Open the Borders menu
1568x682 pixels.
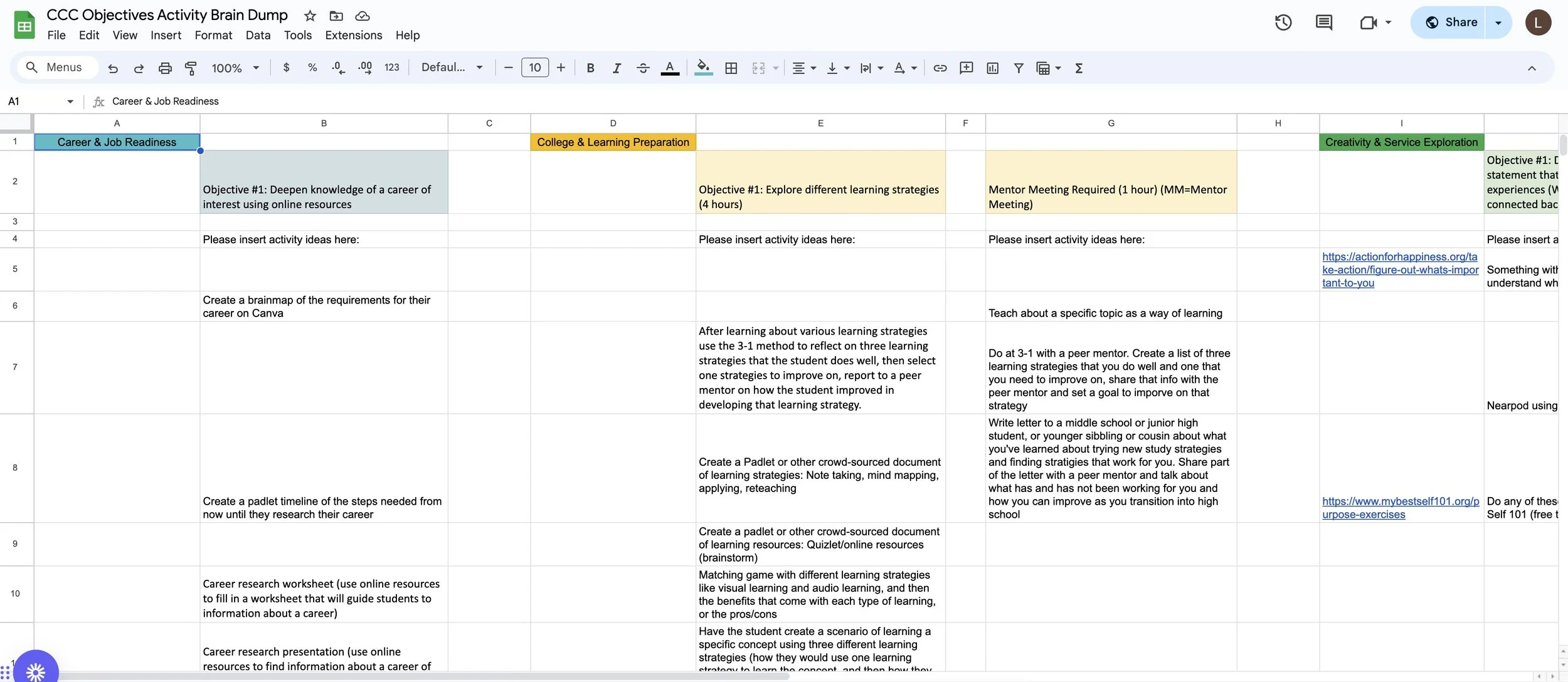coord(731,68)
